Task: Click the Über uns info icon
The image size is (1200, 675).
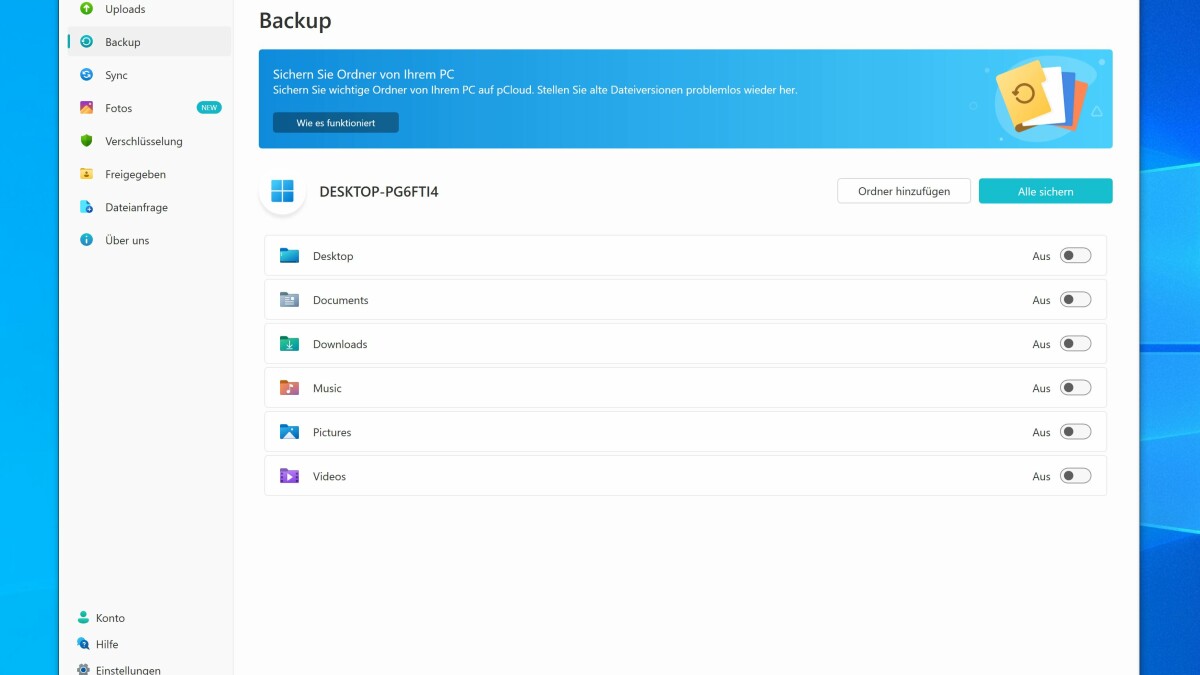Action: pyautogui.click(x=86, y=240)
